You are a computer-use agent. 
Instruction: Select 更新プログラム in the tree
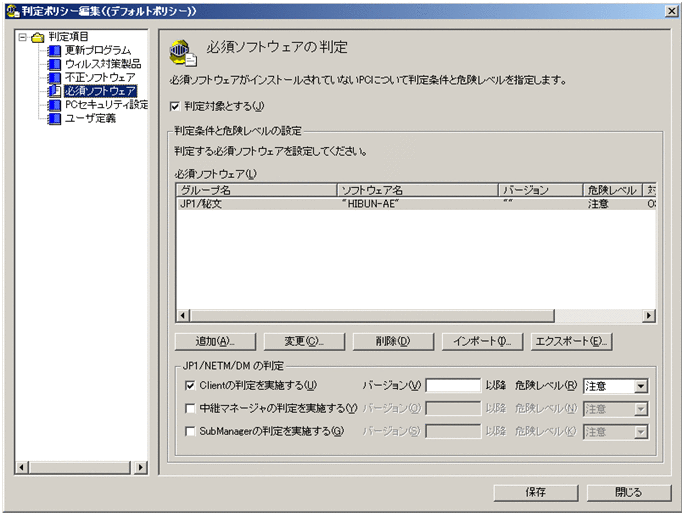pos(98,50)
